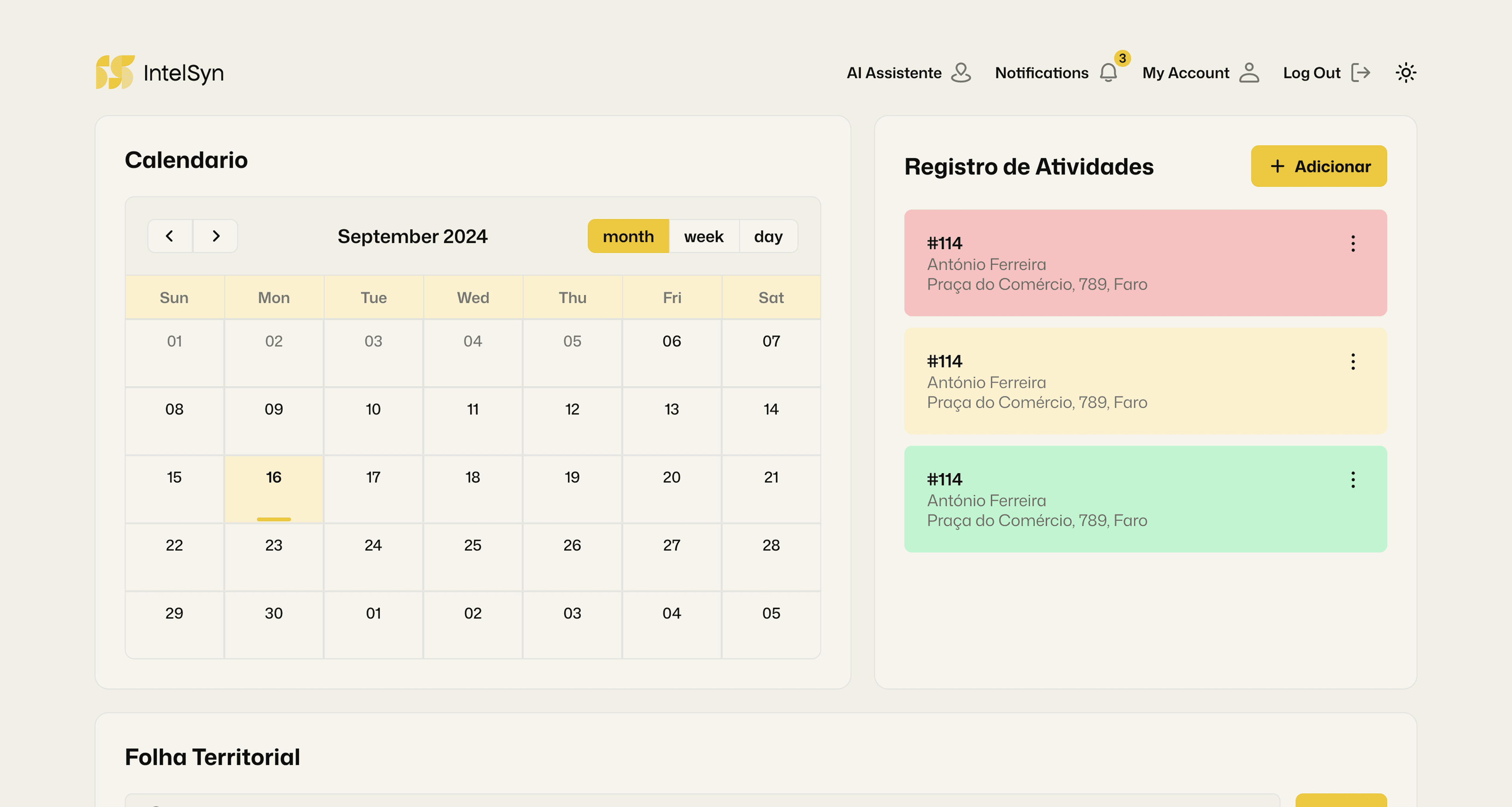
Task: Select September 16 highlighted day cell
Action: (274, 488)
